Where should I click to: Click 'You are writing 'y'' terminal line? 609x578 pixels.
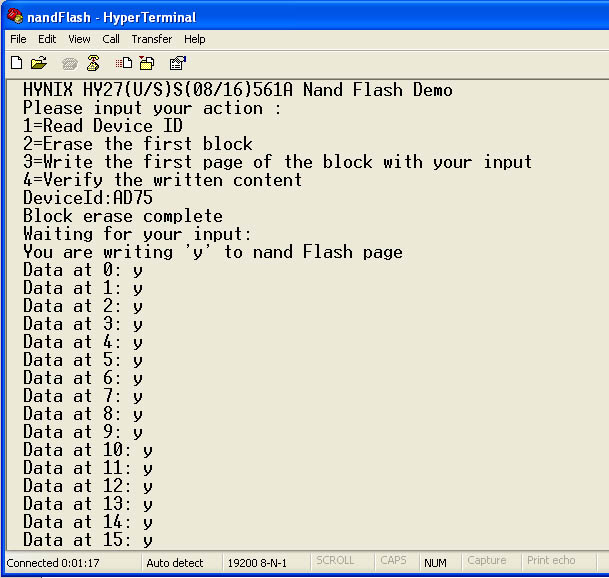tap(213, 252)
